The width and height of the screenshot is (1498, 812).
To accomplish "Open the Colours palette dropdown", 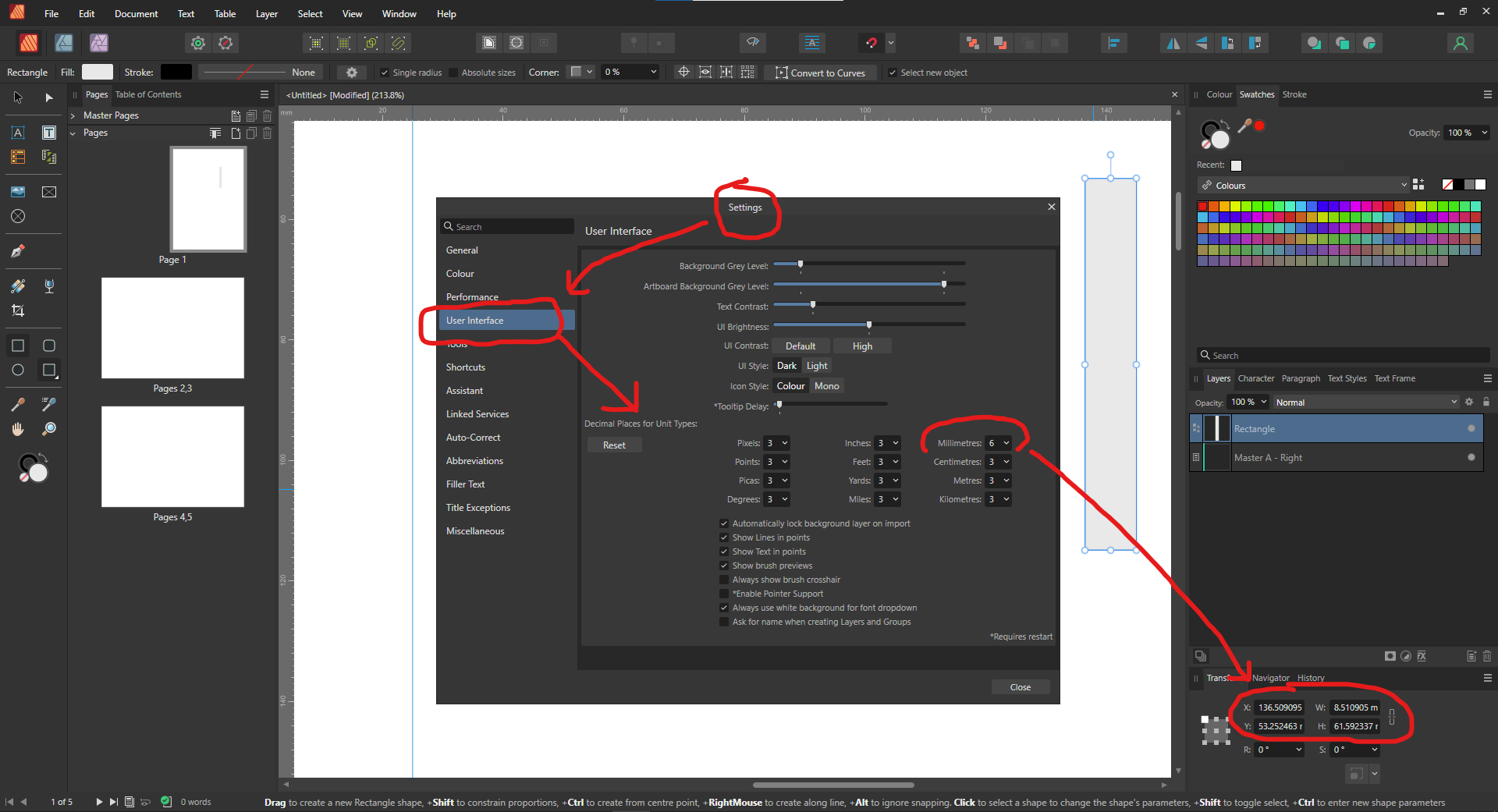I will coord(1303,186).
